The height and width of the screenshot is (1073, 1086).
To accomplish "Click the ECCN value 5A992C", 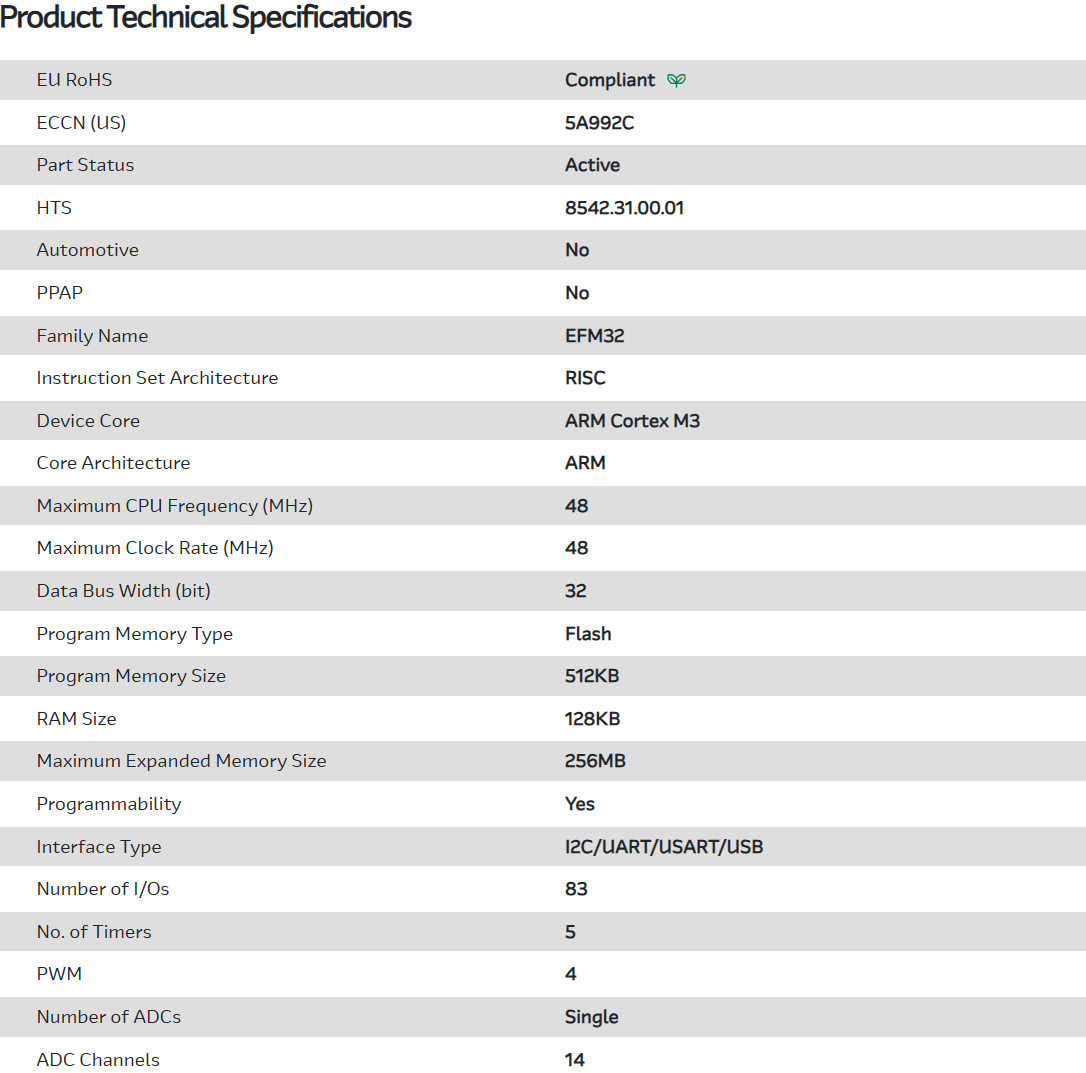I will (x=599, y=123).
